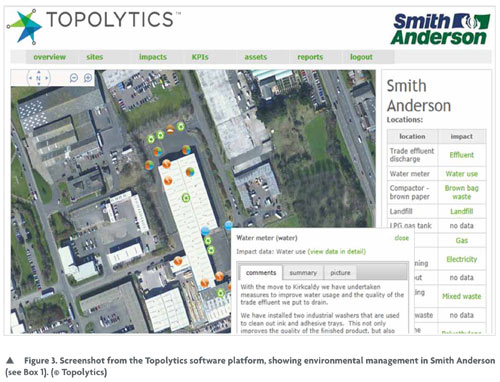
Task: Click the Topolytics star logo
Action: click(24, 27)
